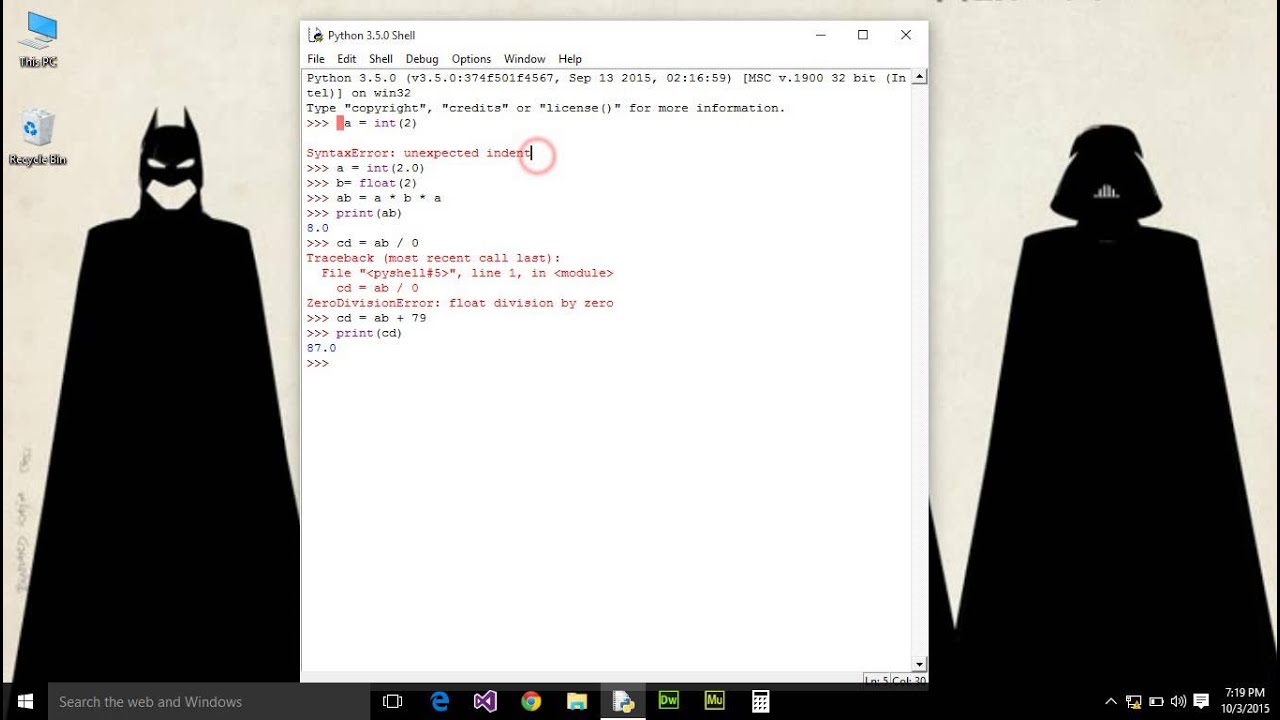
Task: Click the highlighted red indent error marker
Action: point(340,123)
